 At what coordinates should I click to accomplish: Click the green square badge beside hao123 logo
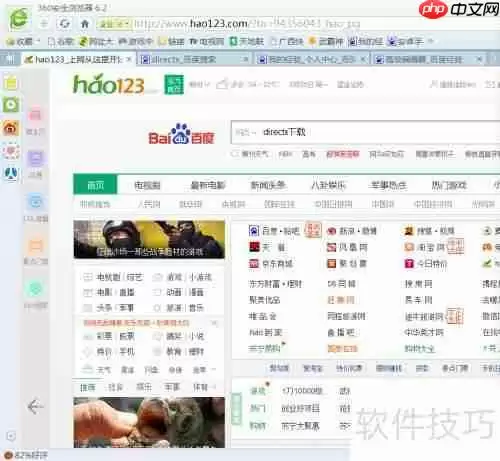(x=174, y=85)
